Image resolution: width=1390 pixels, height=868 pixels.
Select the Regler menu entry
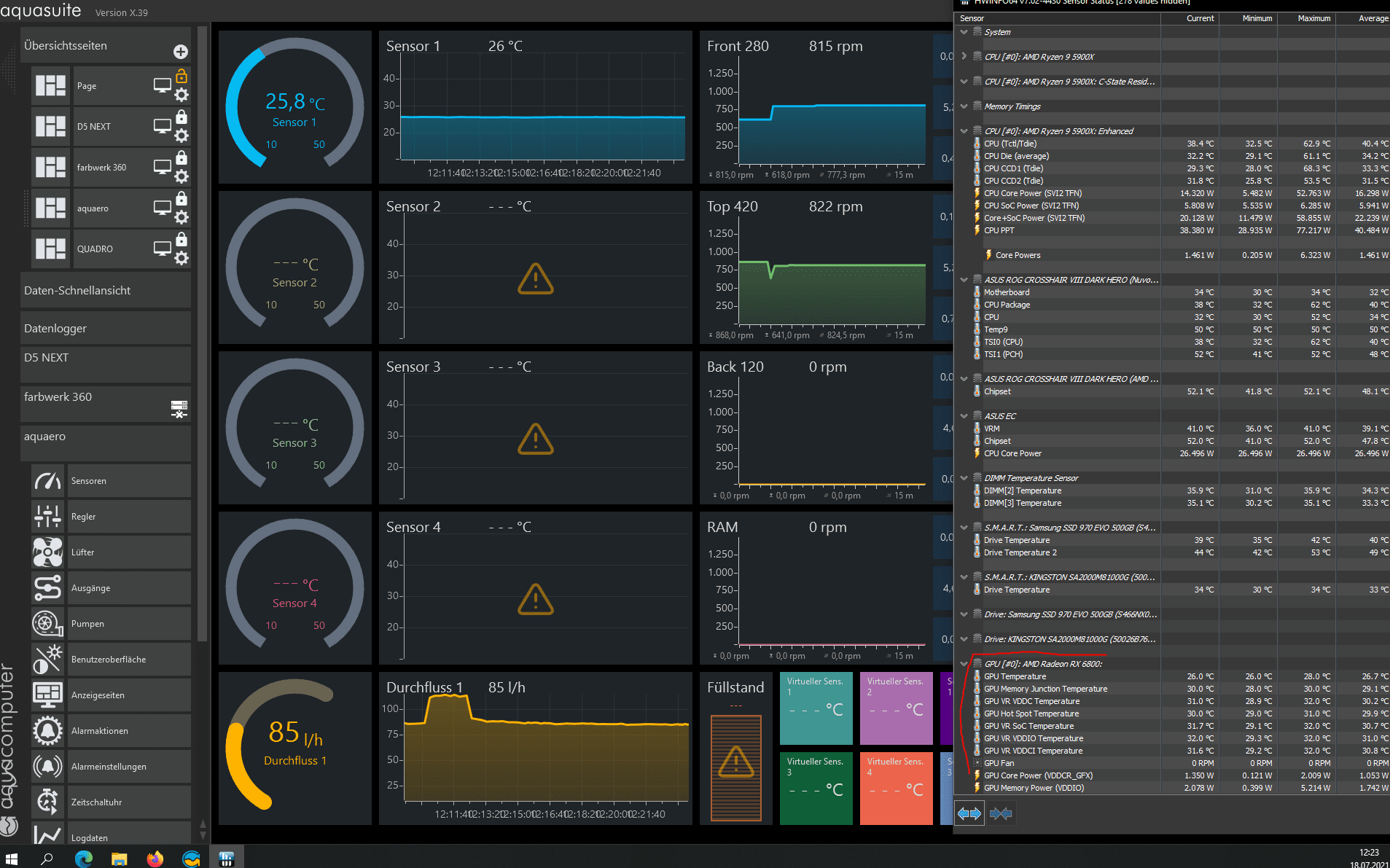129,517
